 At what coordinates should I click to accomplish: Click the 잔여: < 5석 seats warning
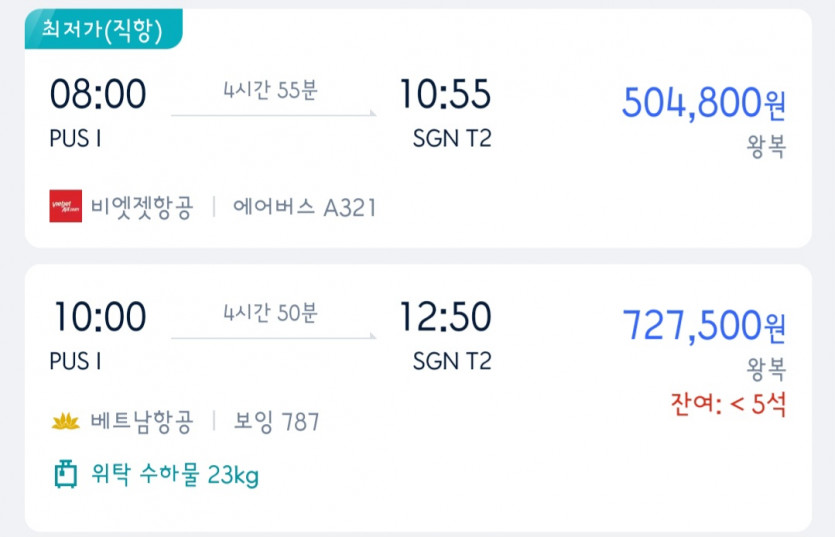coord(728,405)
